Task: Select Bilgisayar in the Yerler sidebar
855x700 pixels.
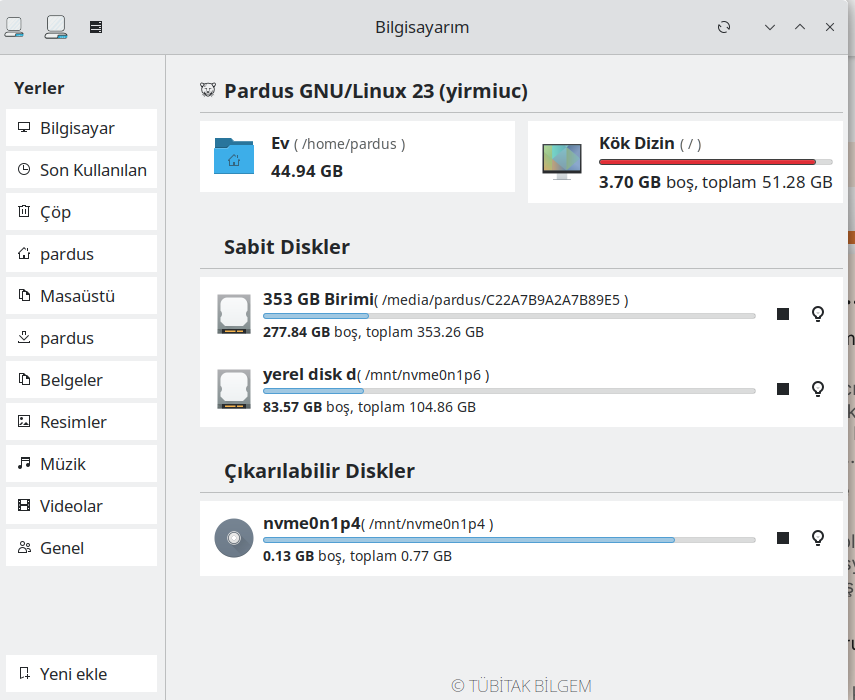Action: pyautogui.click(x=81, y=128)
